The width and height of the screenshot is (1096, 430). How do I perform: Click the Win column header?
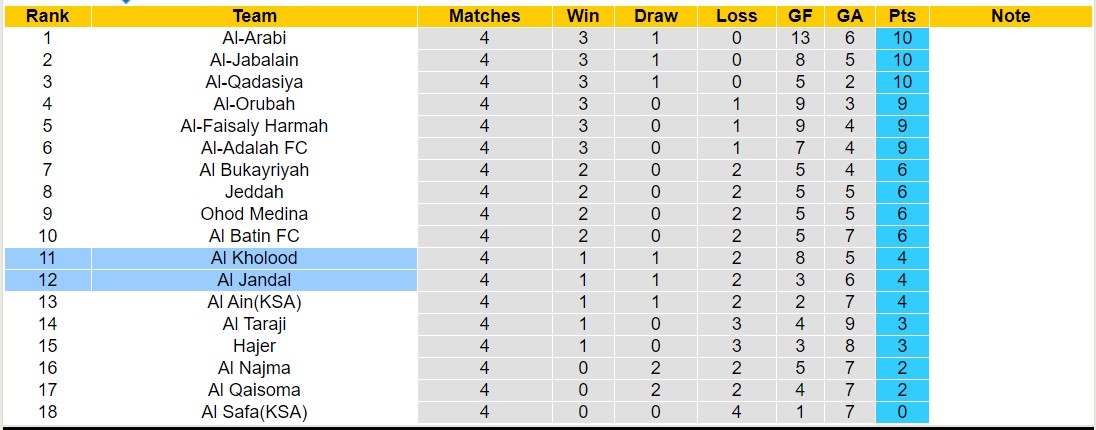(x=583, y=16)
